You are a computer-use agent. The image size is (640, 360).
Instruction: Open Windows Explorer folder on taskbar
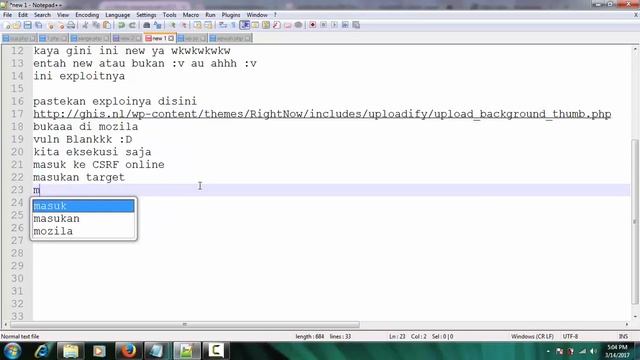click(71, 351)
